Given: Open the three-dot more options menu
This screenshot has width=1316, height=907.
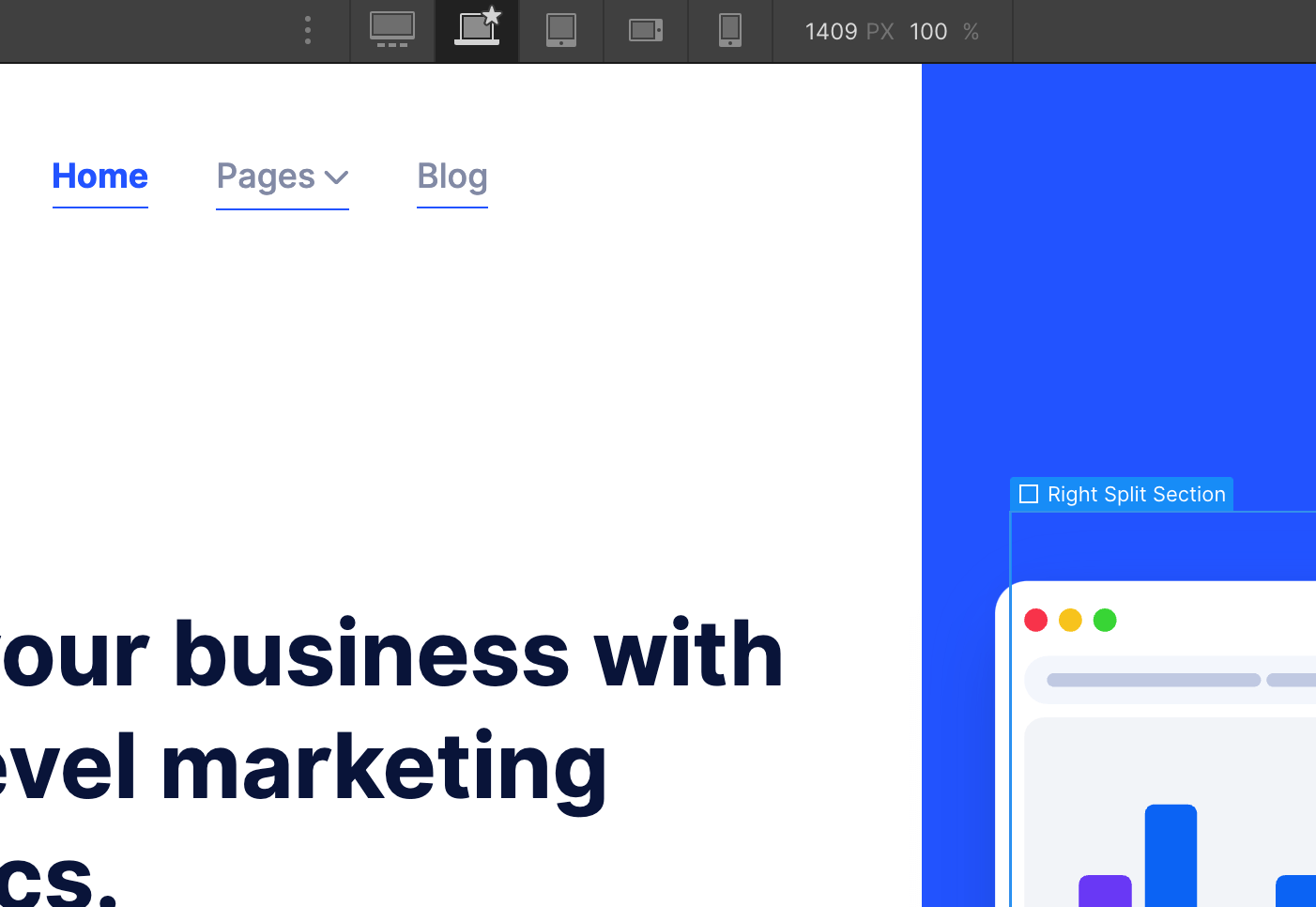Looking at the screenshot, I should coord(308,31).
